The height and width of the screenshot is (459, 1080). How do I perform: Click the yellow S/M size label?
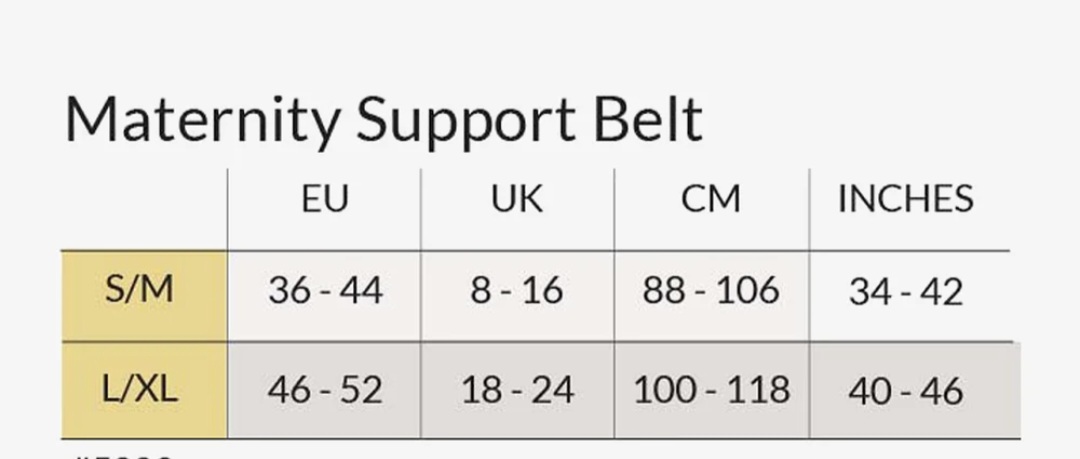tap(140, 290)
